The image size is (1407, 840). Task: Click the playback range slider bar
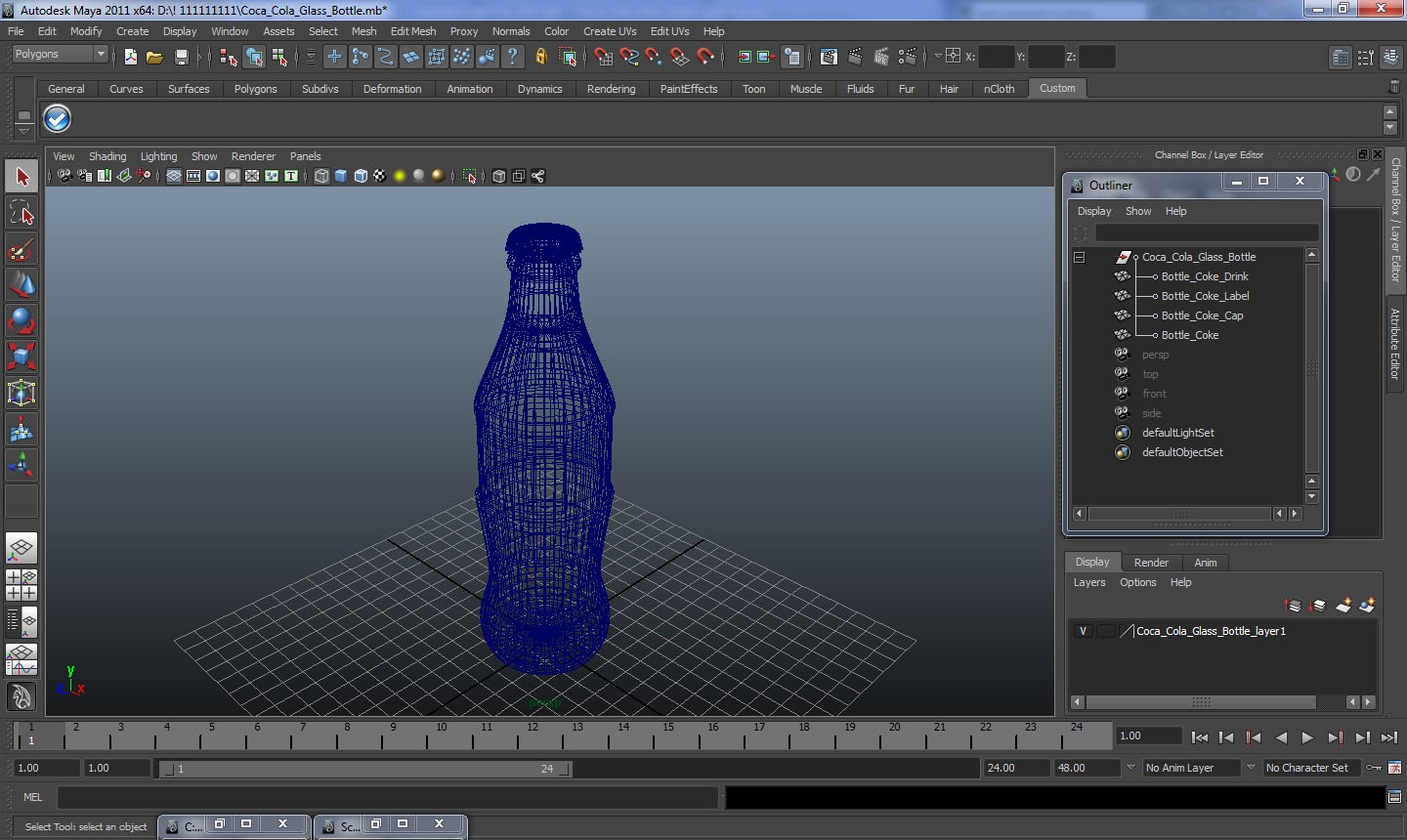tap(366, 769)
